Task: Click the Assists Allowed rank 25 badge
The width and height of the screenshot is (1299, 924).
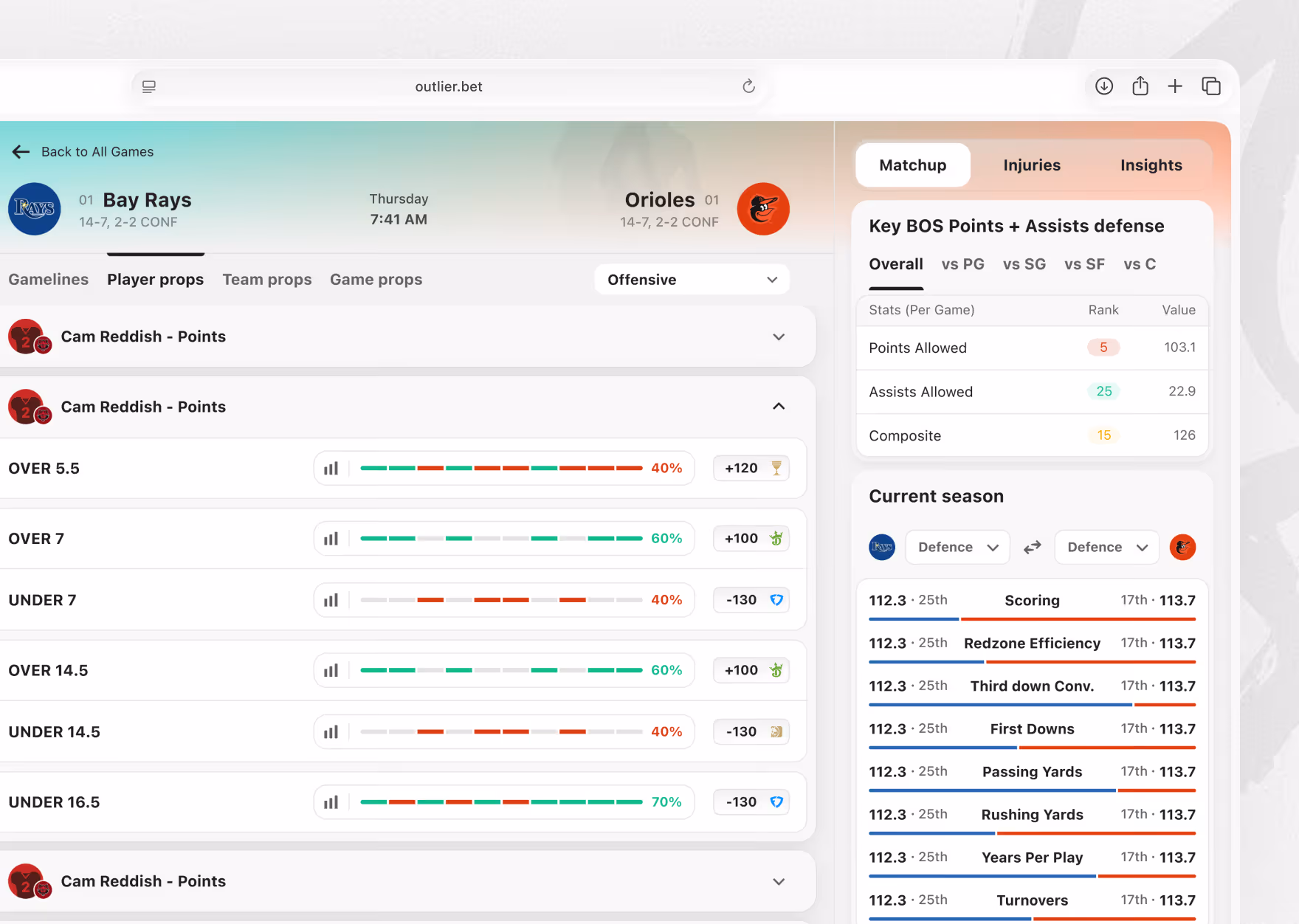Action: coord(1103,391)
